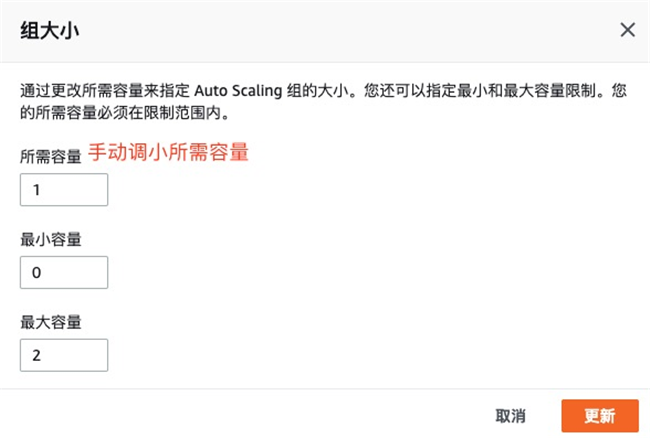Click the words Auto Scaling in description
The image size is (650, 438).
(x=238, y=91)
